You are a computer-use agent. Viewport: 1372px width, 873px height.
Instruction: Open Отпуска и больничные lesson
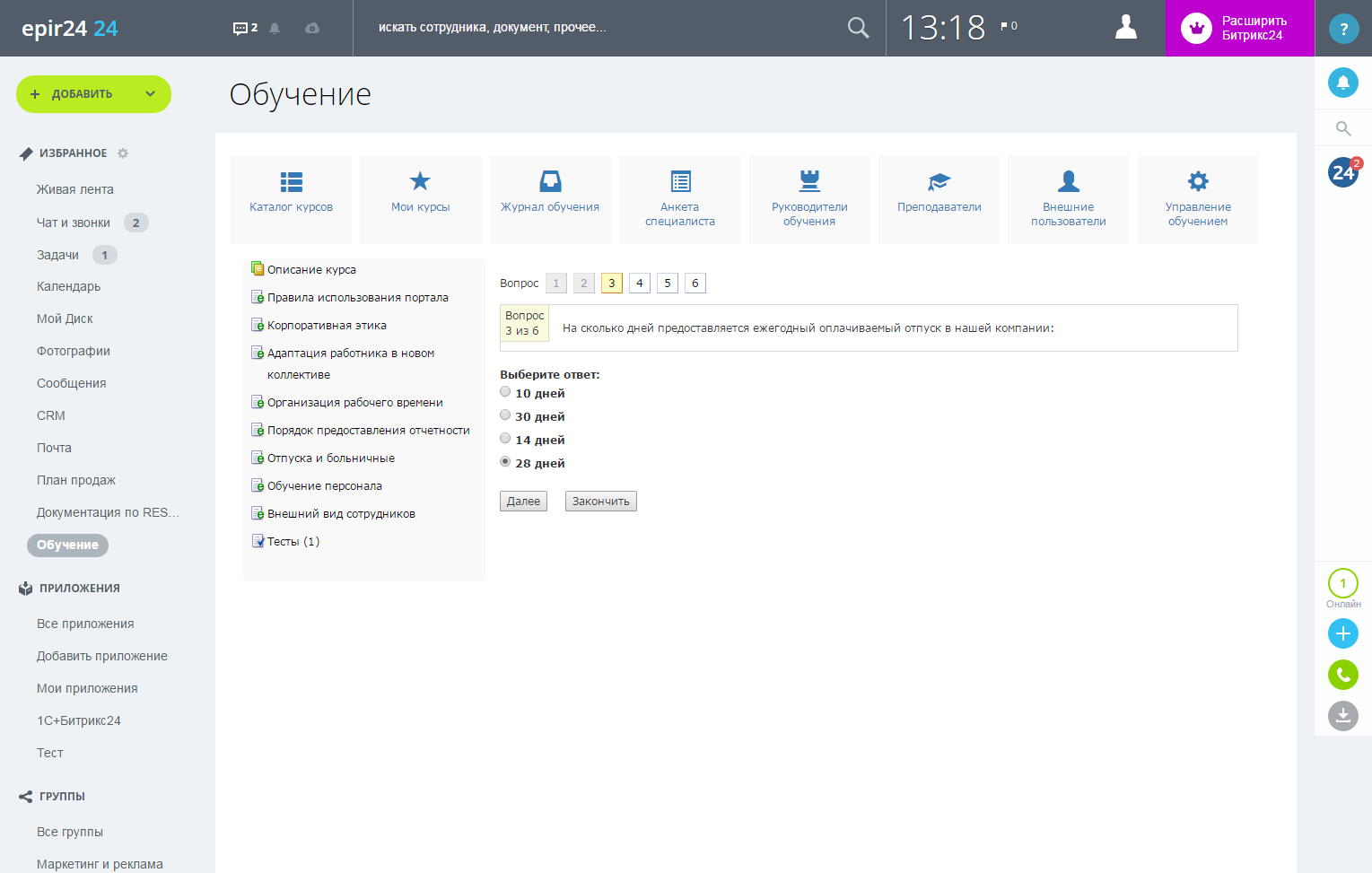pyautogui.click(x=331, y=458)
